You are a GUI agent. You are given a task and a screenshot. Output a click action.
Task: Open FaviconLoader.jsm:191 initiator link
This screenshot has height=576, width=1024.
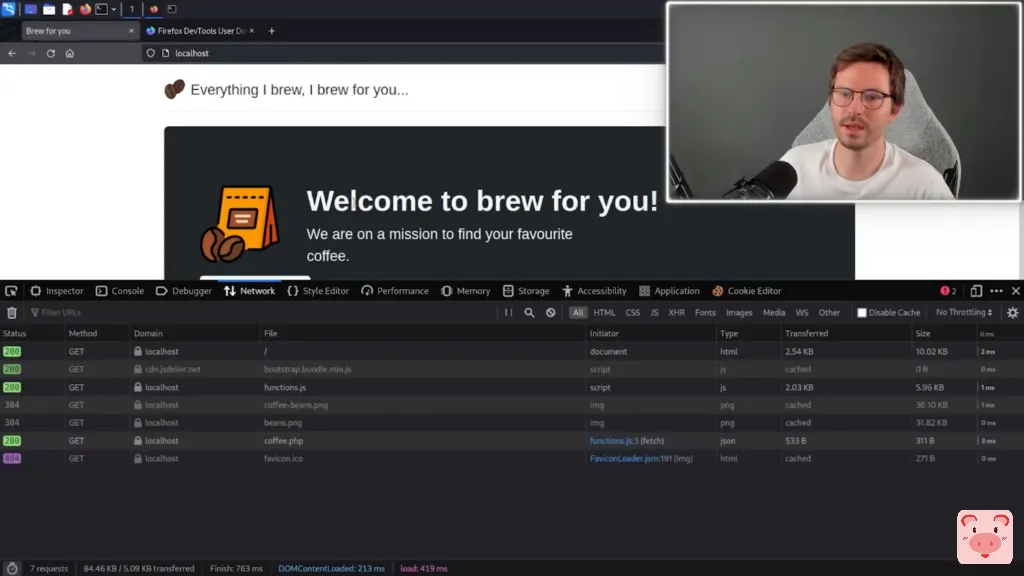click(x=631, y=458)
